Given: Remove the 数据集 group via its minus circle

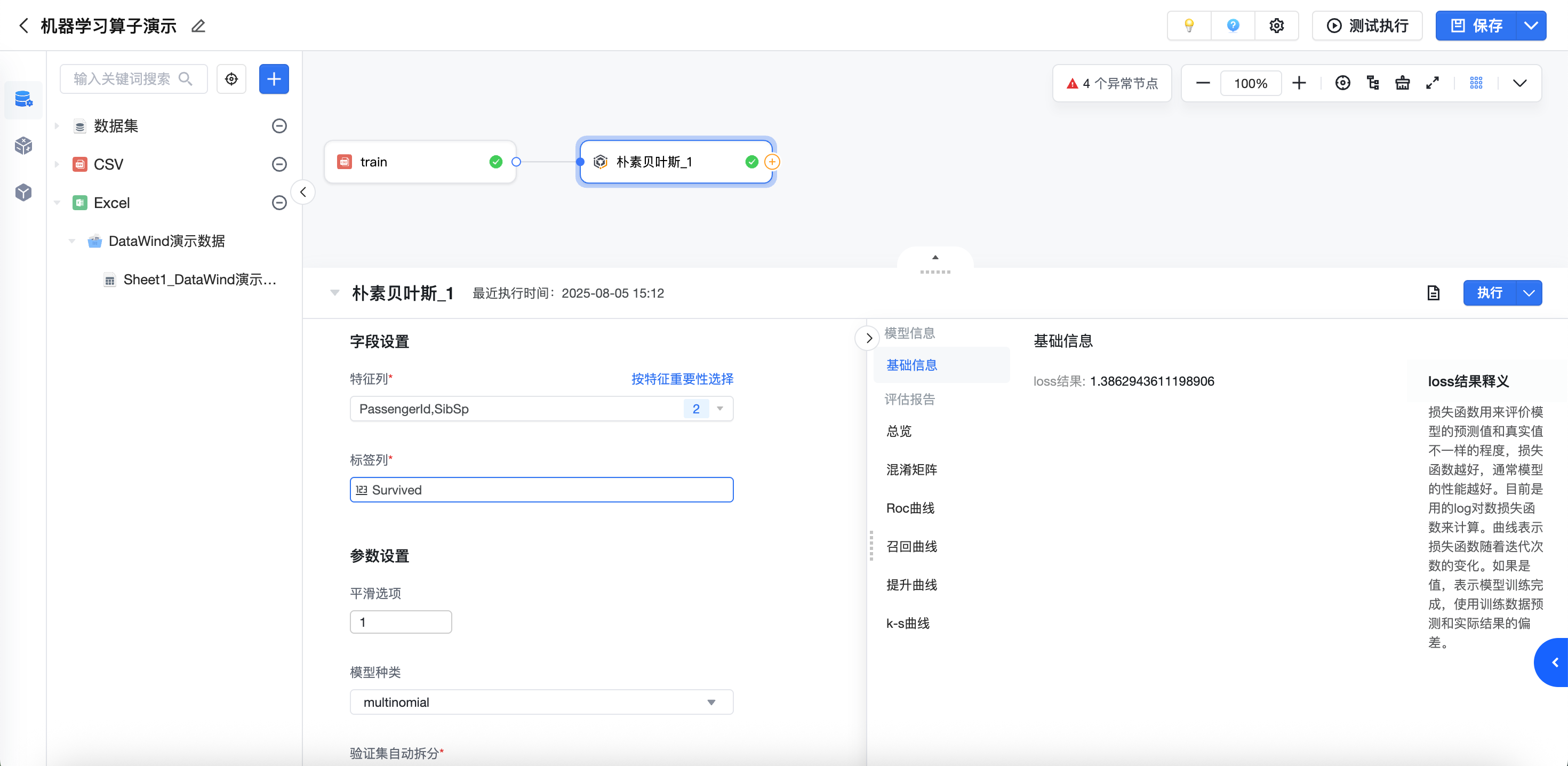Looking at the screenshot, I should tap(279, 126).
